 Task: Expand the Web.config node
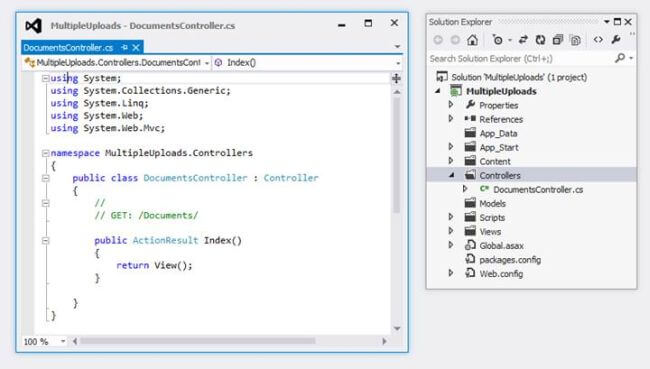(451, 273)
